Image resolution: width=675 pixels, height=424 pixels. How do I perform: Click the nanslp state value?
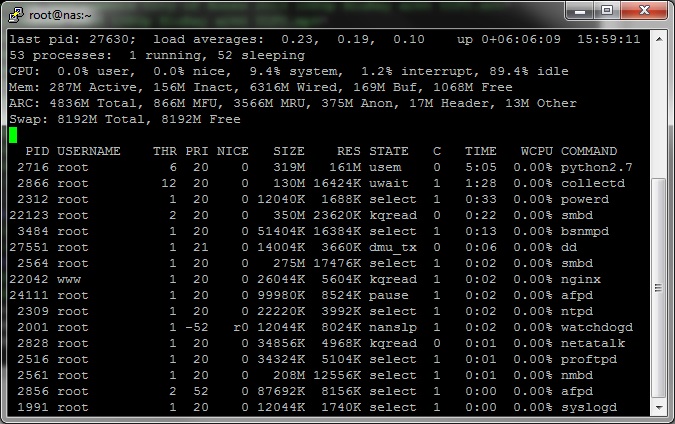(x=393, y=327)
